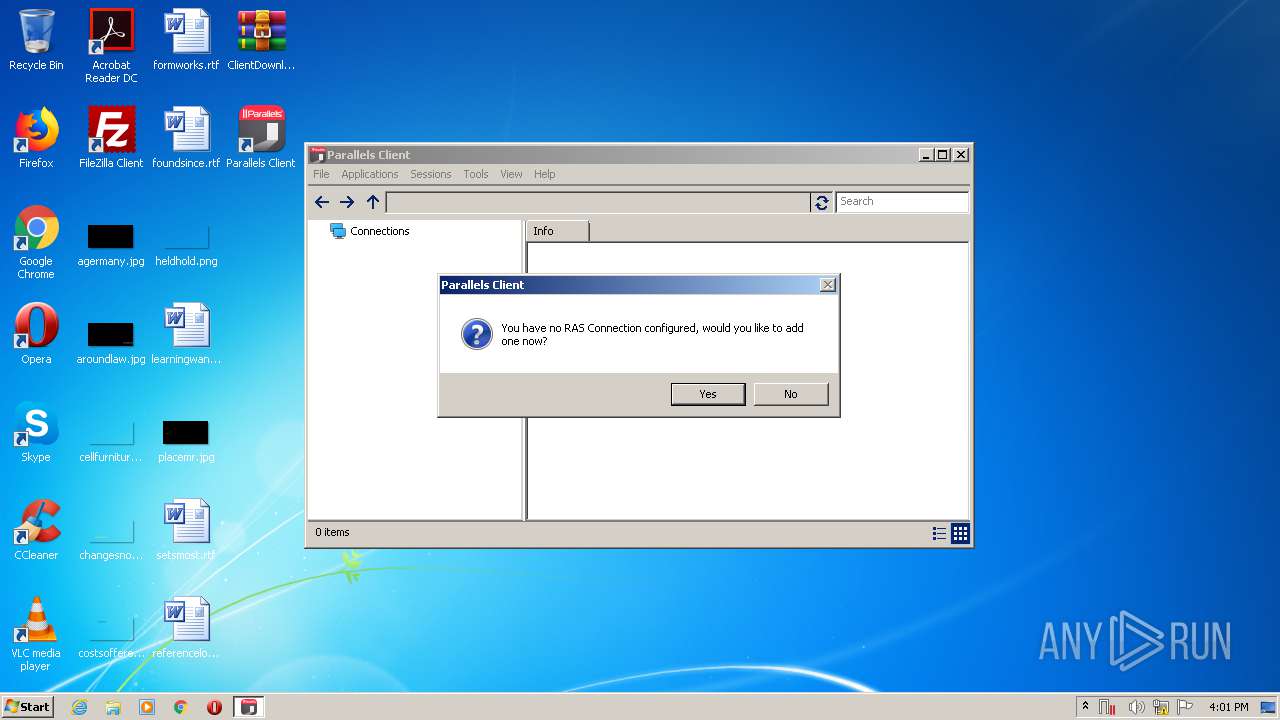Click No in the Parallels Client dialog
The image size is (1280, 720).
791,394
